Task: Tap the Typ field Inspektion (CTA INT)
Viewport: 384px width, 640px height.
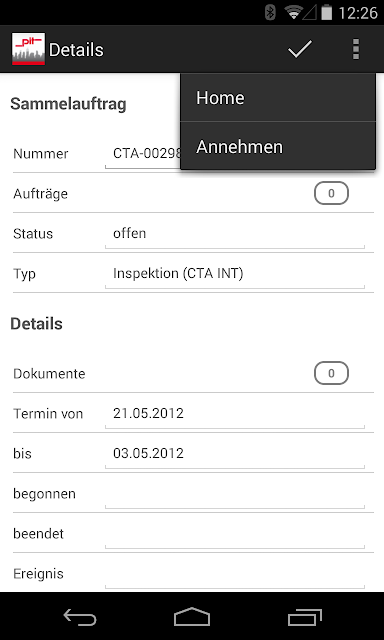Action: coord(235,275)
